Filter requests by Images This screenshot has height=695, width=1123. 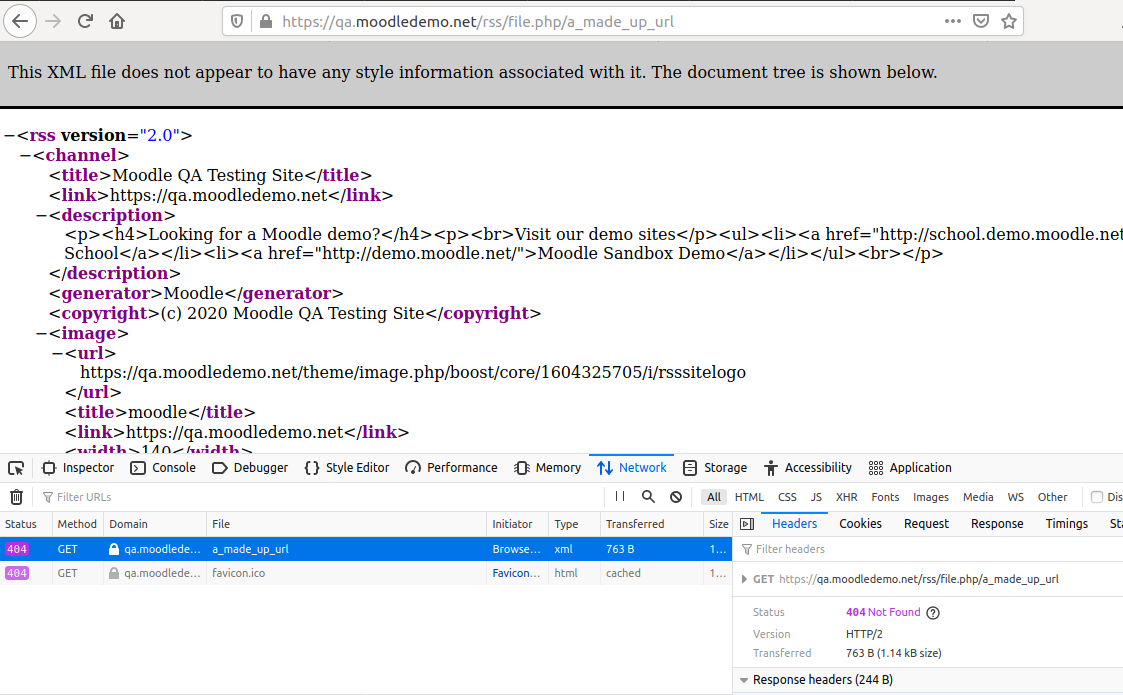coord(930,497)
